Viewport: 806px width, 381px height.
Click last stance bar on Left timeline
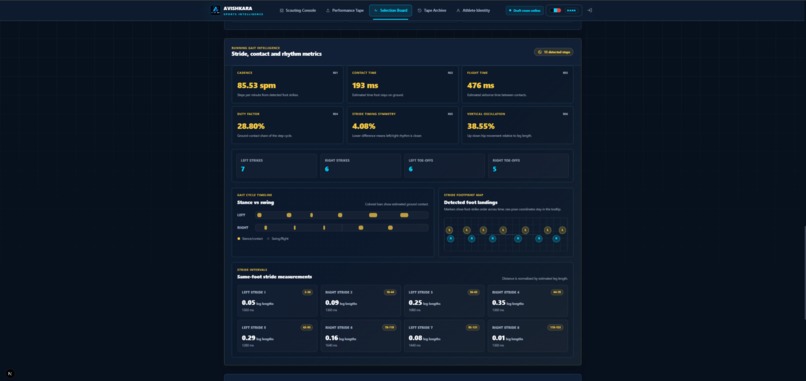(x=404, y=215)
